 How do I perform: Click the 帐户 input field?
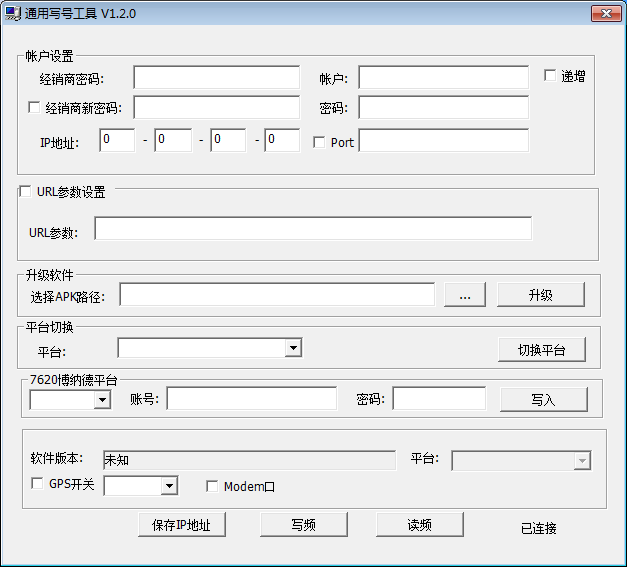[444, 78]
